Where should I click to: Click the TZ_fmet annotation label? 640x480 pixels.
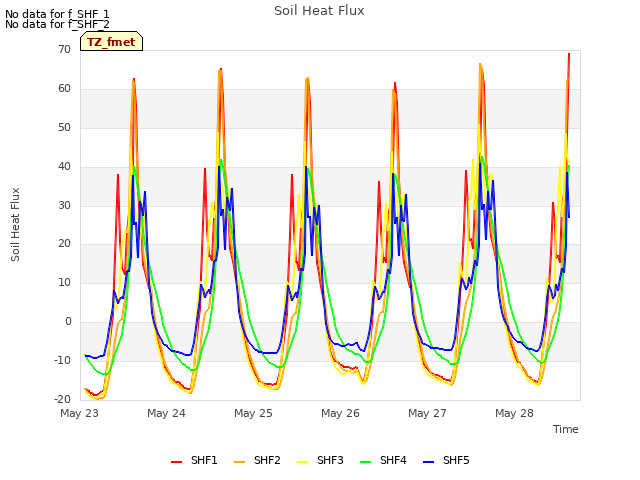(x=111, y=42)
